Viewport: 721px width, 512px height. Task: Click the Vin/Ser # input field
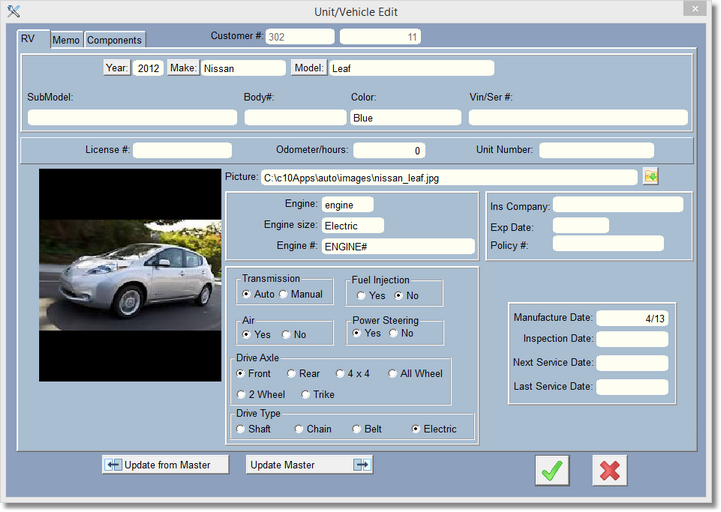tap(578, 117)
